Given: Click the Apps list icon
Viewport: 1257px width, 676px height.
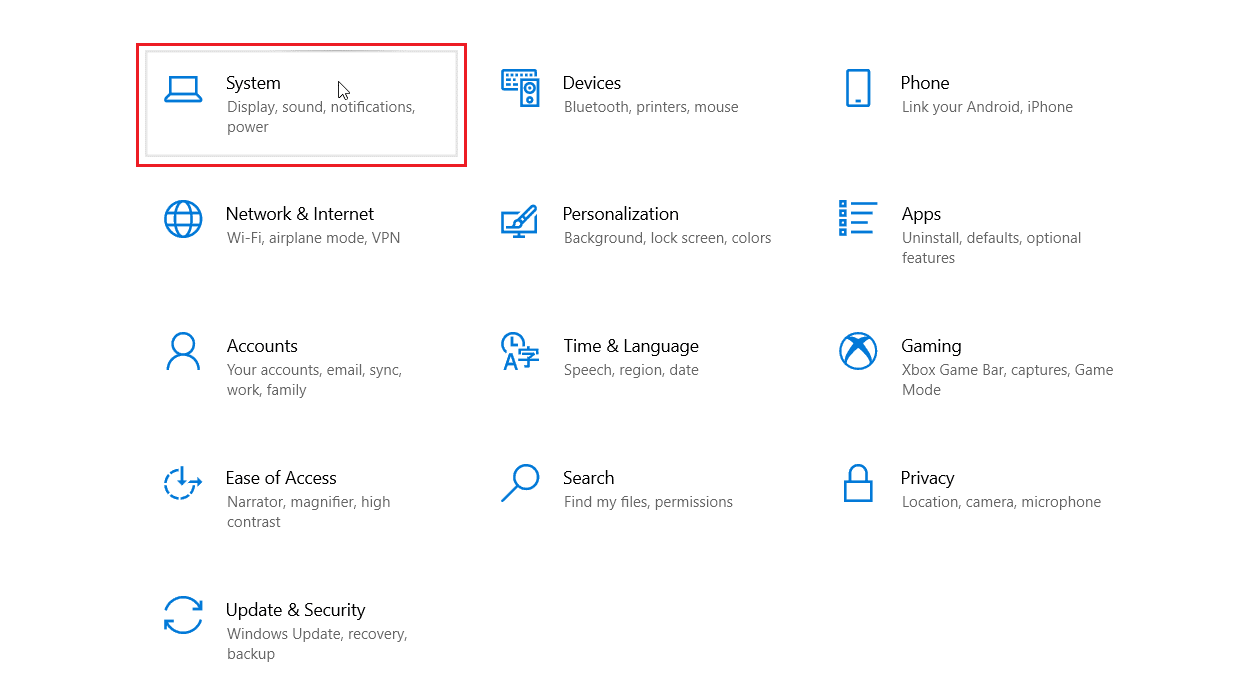Looking at the screenshot, I should point(858,218).
